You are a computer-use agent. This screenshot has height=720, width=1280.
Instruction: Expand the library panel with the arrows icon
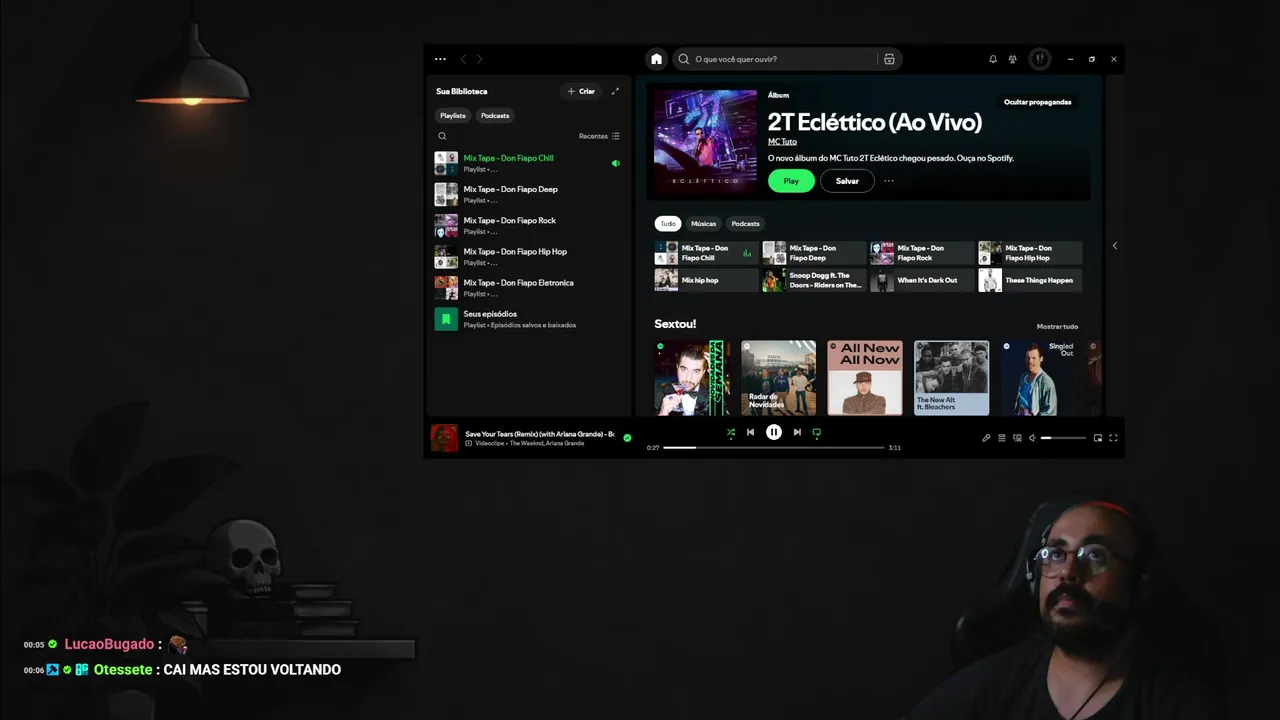[x=615, y=91]
